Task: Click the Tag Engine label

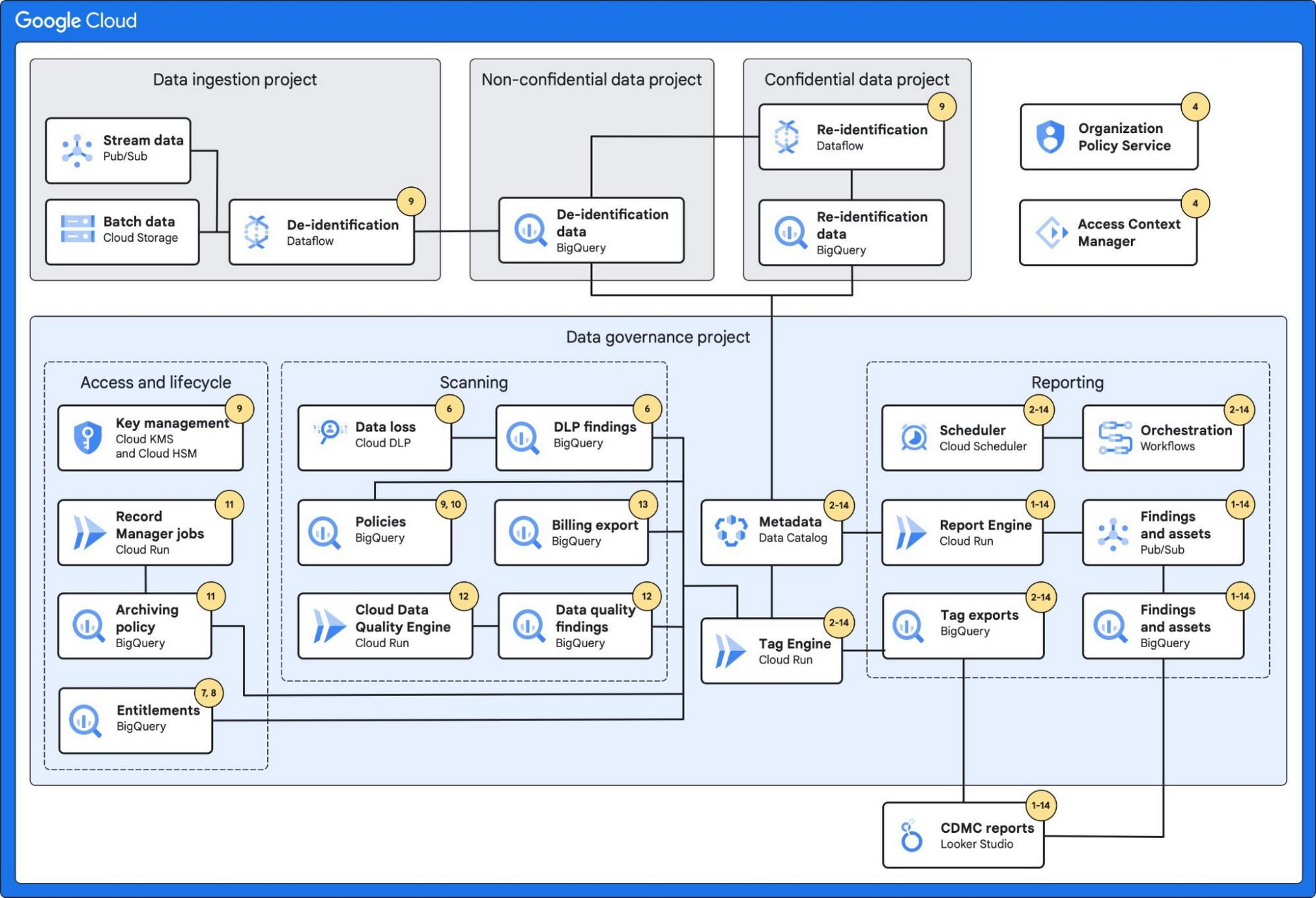Action: coord(795,644)
